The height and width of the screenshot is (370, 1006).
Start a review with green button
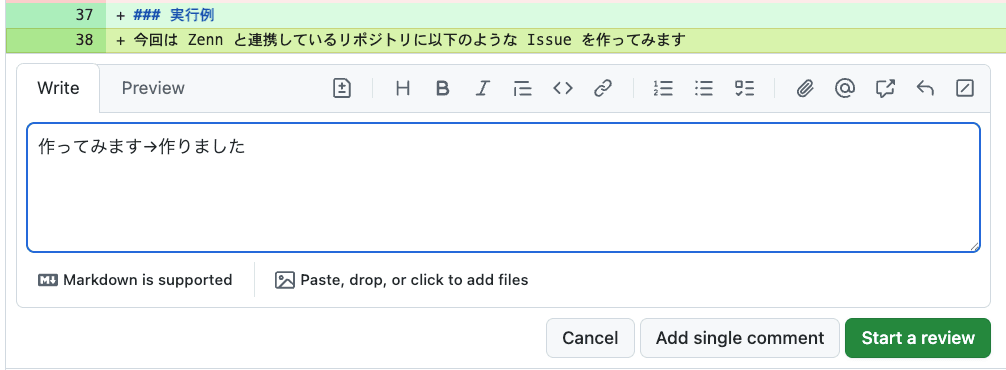pyautogui.click(x=918, y=338)
